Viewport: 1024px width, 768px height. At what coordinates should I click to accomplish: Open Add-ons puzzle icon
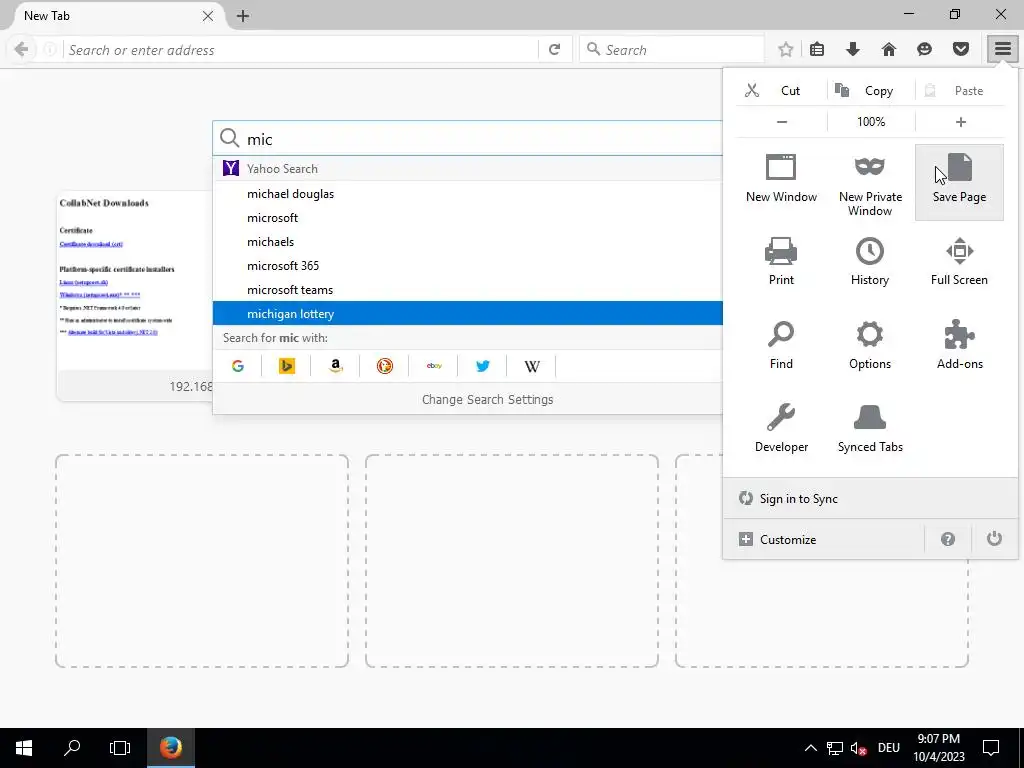[959, 345]
